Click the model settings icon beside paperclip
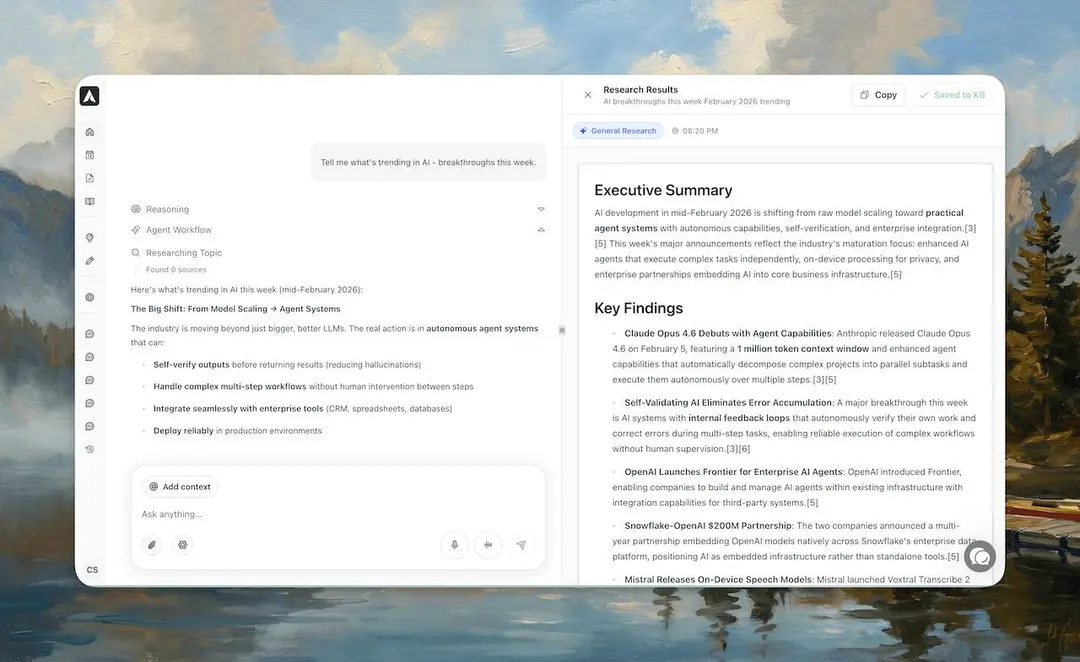The height and width of the screenshot is (662, 1080). point(183,545)
